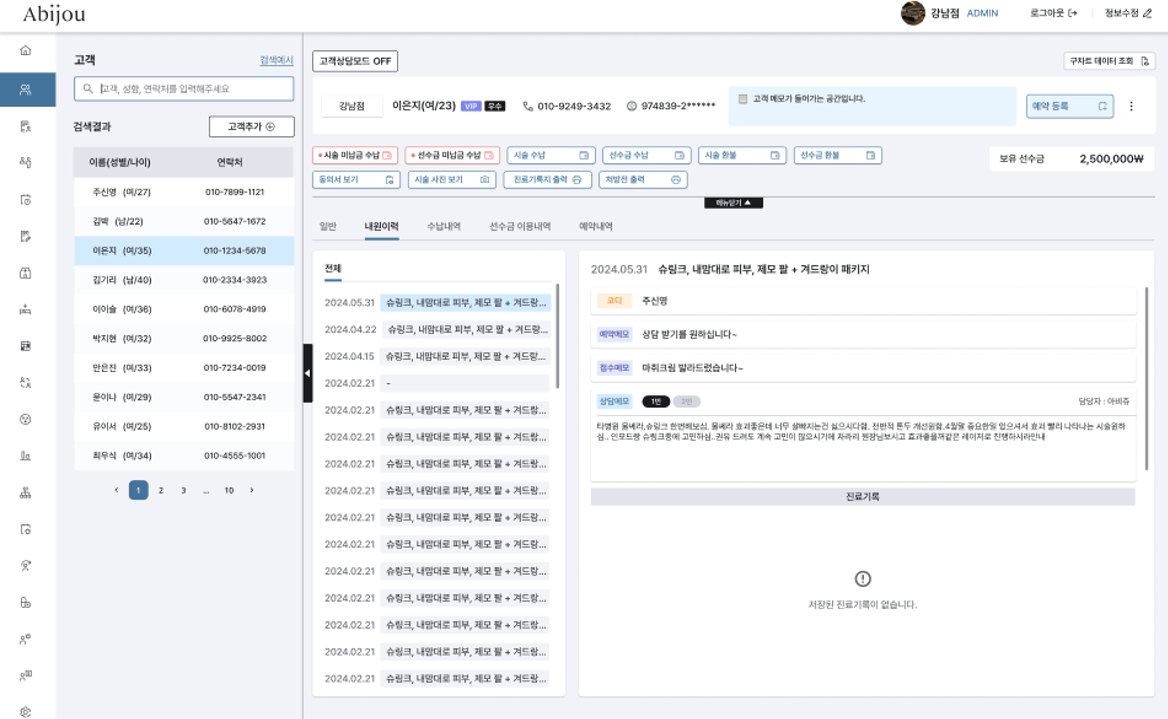Screen dimensions: 1168x719
Task: Click the magnifier icon in search box
Action: [x=88, y=89]
